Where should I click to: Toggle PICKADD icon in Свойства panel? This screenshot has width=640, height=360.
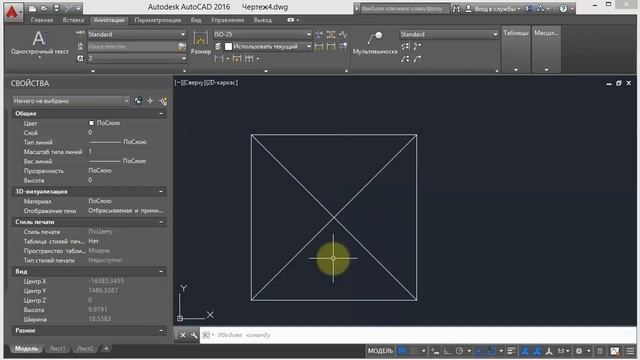[x=138, y=100]
